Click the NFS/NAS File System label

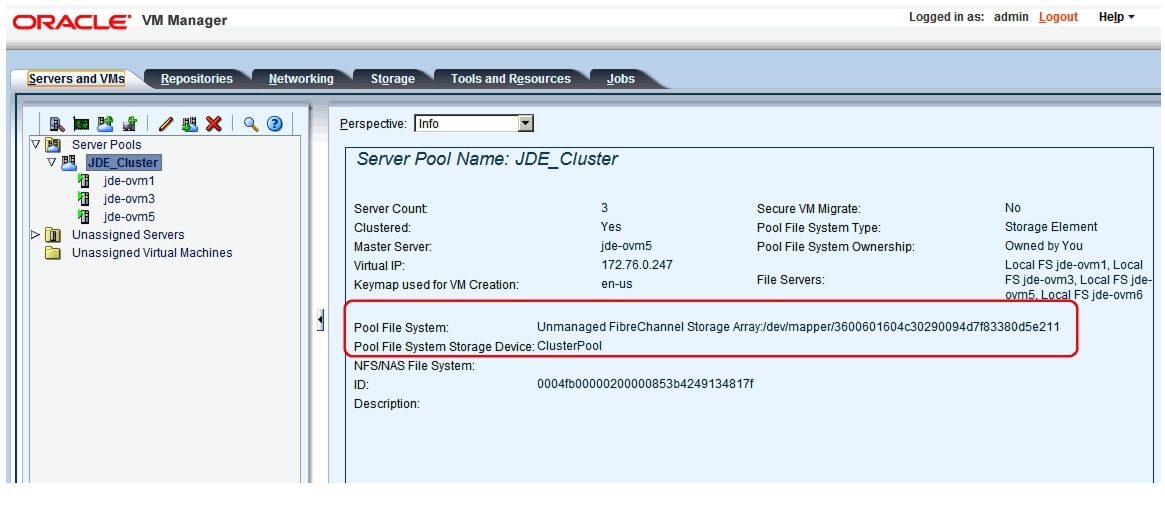(x=414, y=365)
